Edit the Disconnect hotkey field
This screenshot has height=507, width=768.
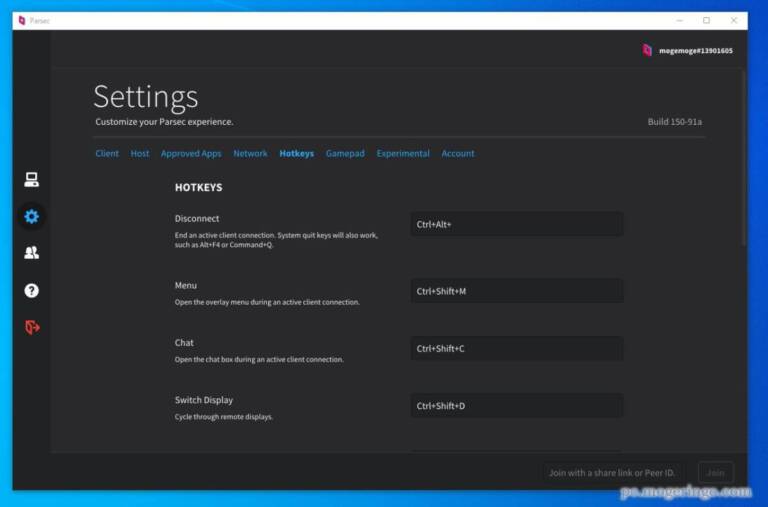coord(516,225)
